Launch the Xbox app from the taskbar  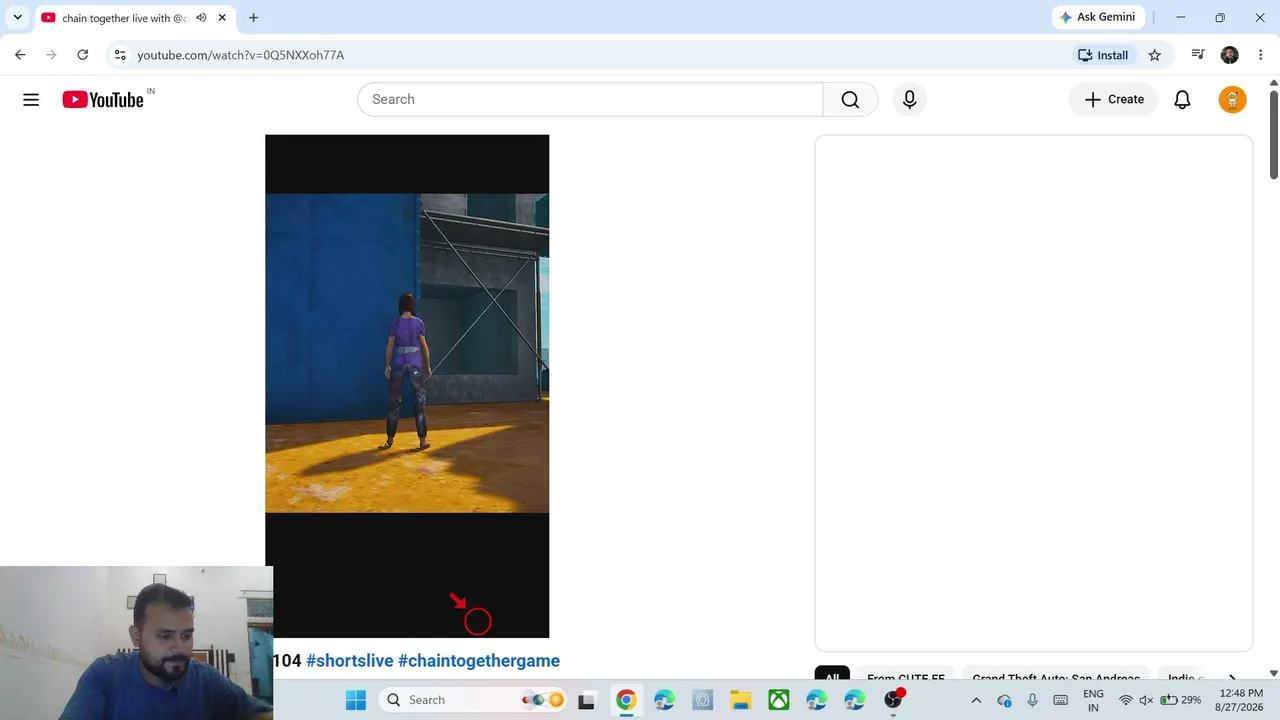pyautogui.click(x=778, y=700)
